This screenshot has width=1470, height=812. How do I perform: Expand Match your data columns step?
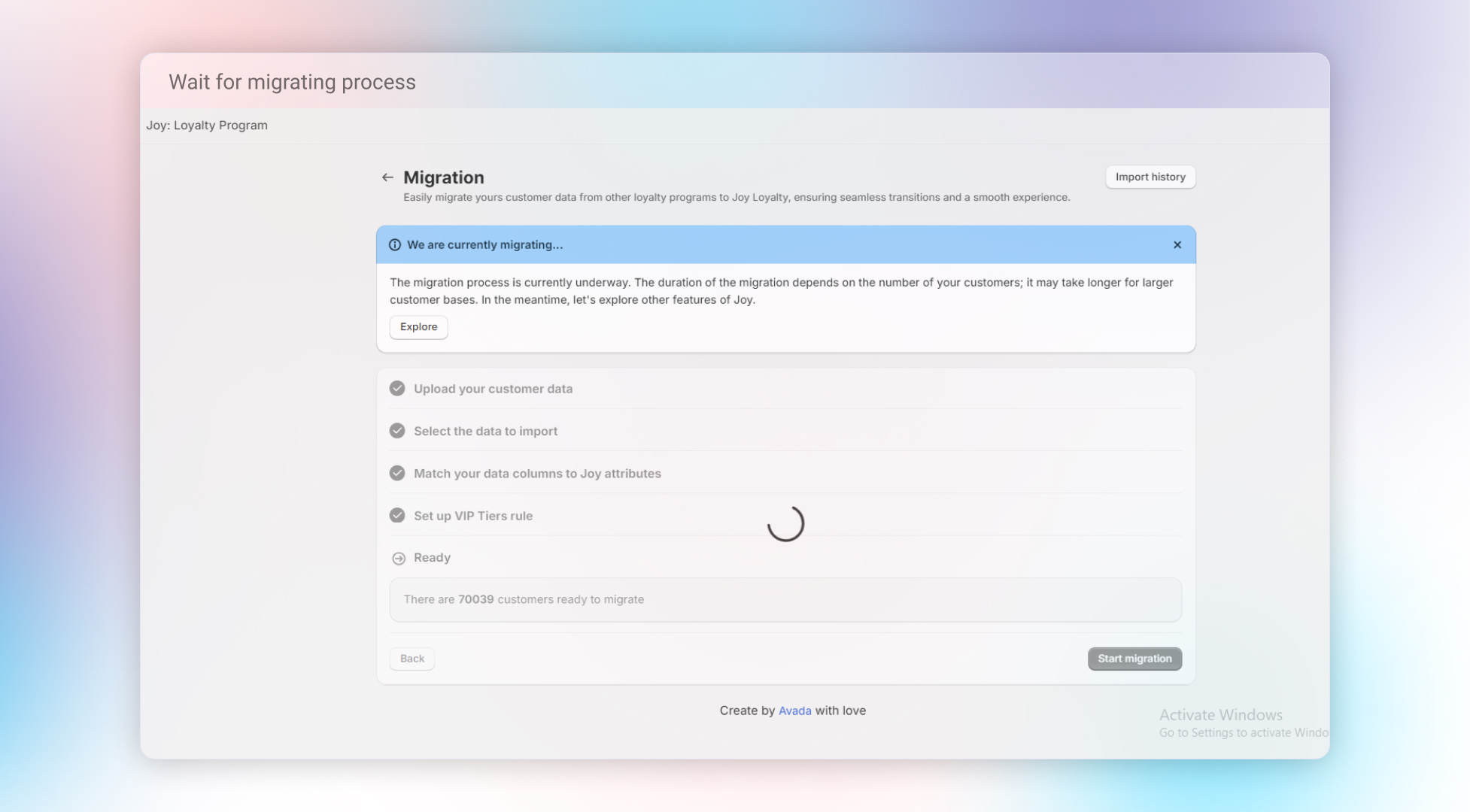pos(537,474)
